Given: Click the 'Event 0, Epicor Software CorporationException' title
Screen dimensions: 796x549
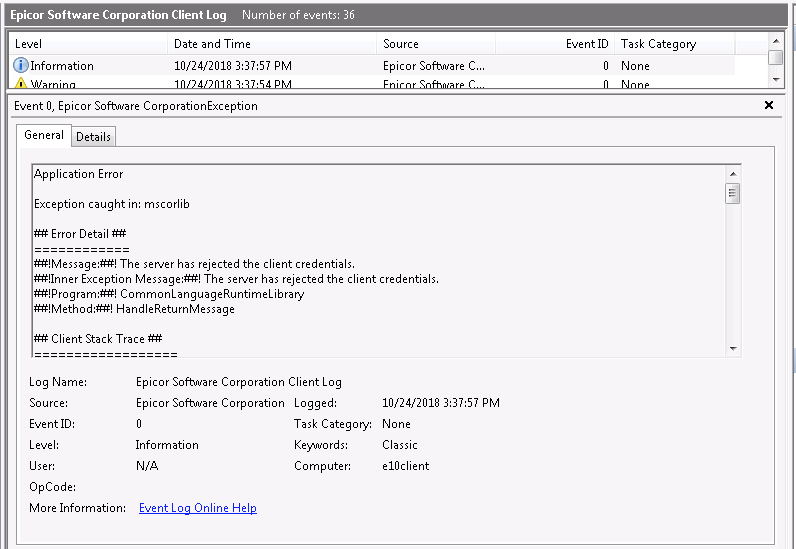Looking at the screenshot, I should click(x=136, y=106).
